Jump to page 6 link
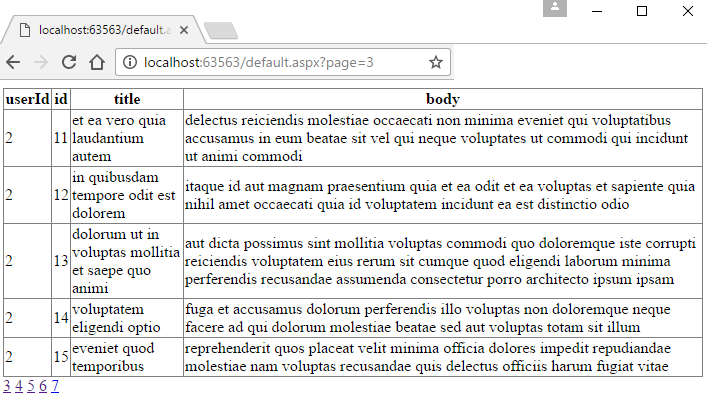 click(43, 386)
